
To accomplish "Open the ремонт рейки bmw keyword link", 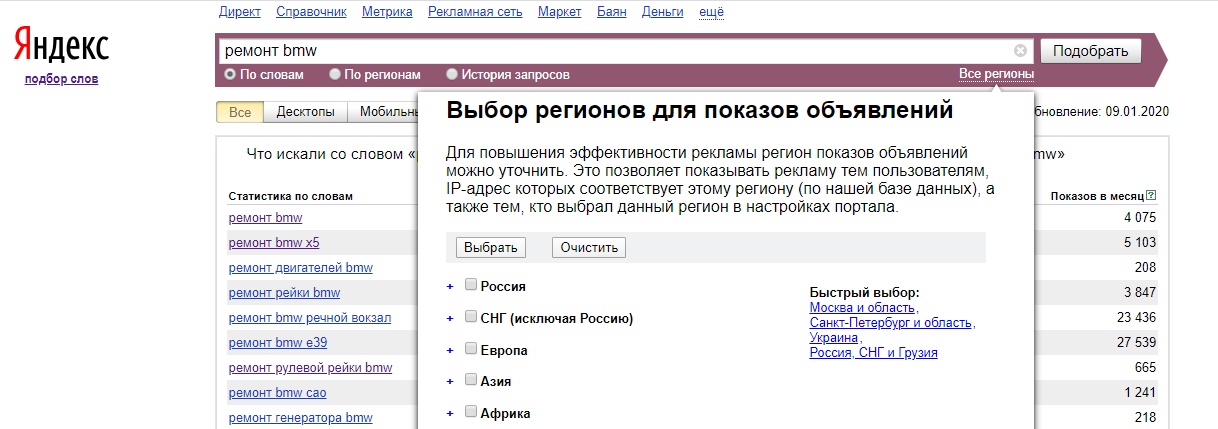I will 284,292.
